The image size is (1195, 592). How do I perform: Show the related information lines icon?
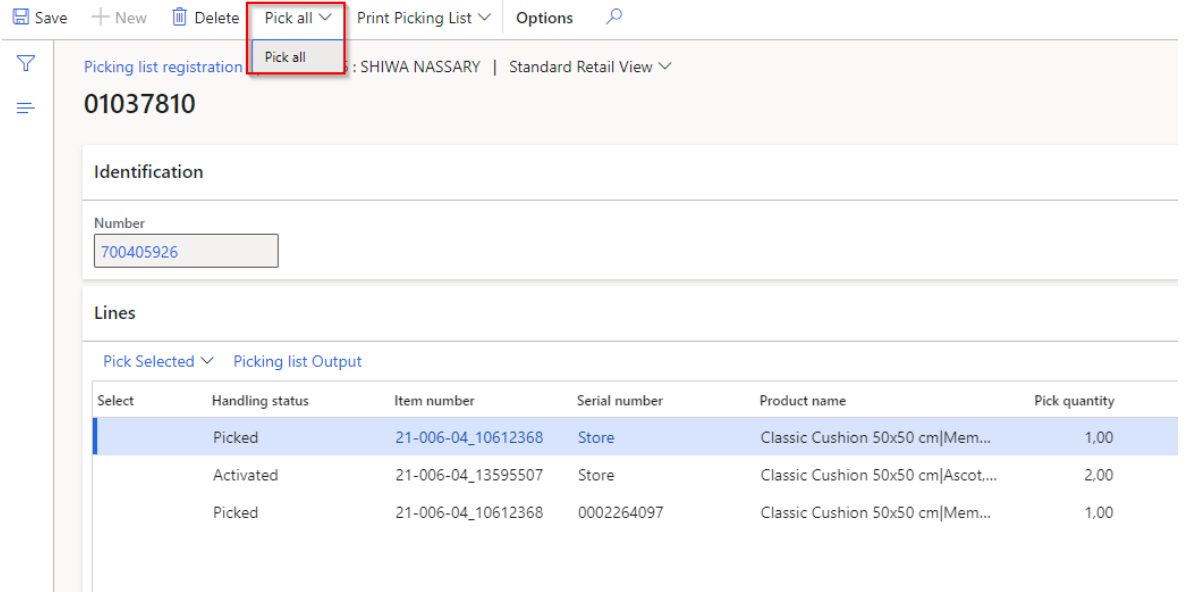pyautogui.click(x=27, y=108)
